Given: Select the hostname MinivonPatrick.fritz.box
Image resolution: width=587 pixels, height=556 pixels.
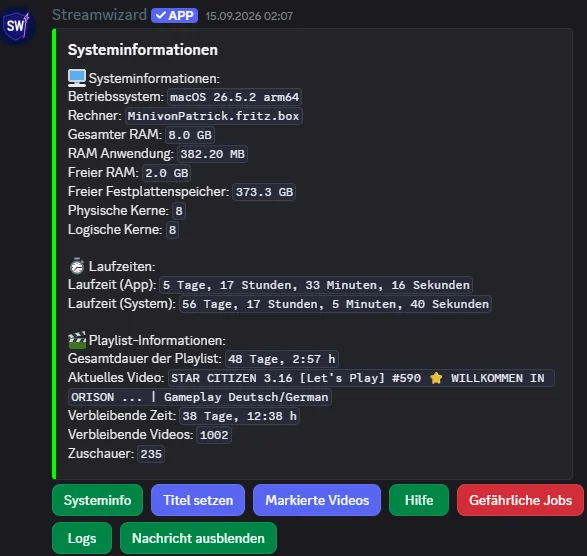Looking at the screenshot, I should click(x=213, y=116).
